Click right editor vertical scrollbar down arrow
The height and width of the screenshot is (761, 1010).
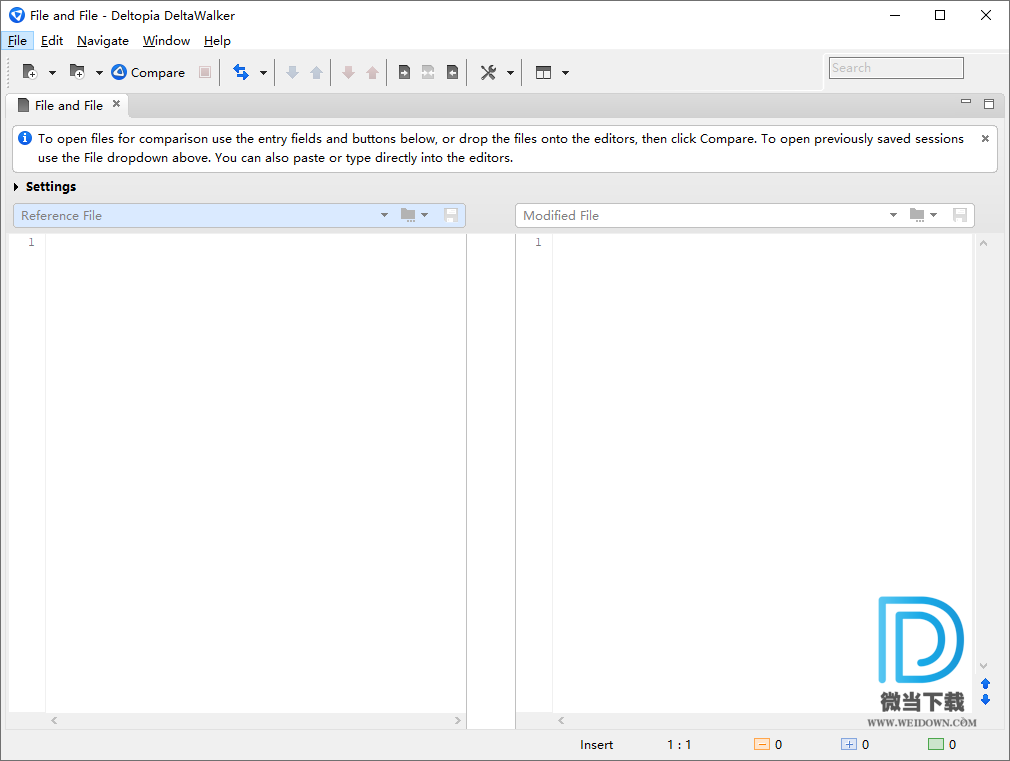(984, 666)
